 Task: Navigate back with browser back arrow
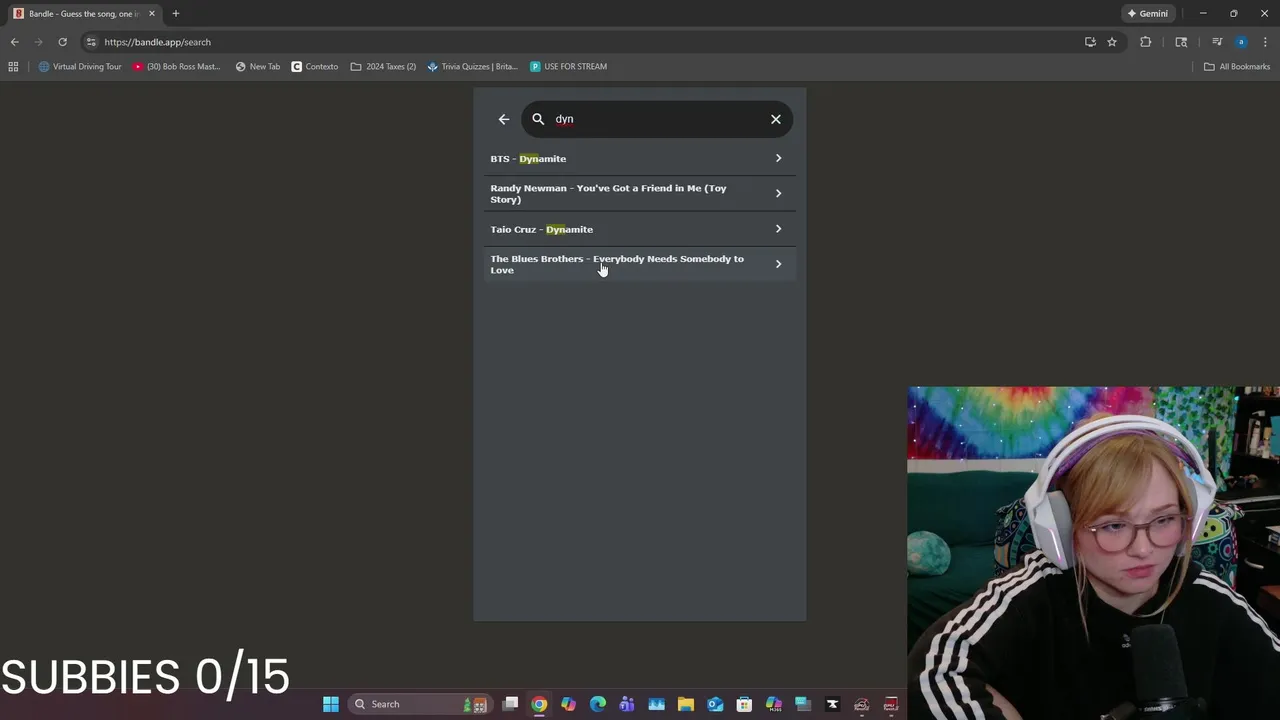point(14,42)
